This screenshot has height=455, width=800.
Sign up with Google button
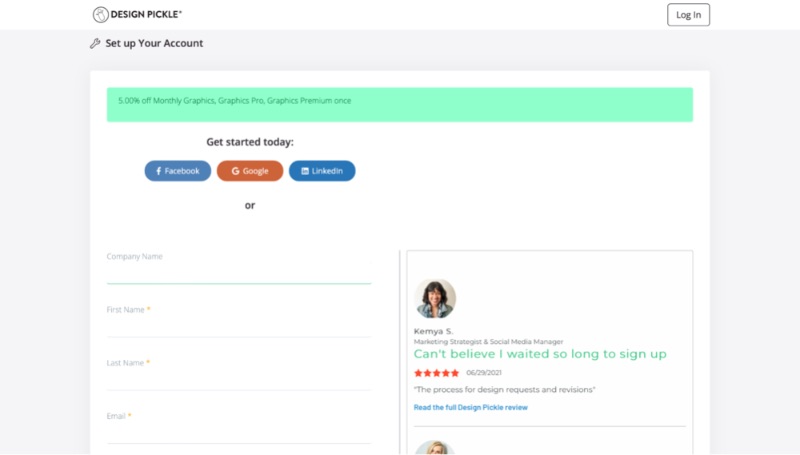(250, 171)
